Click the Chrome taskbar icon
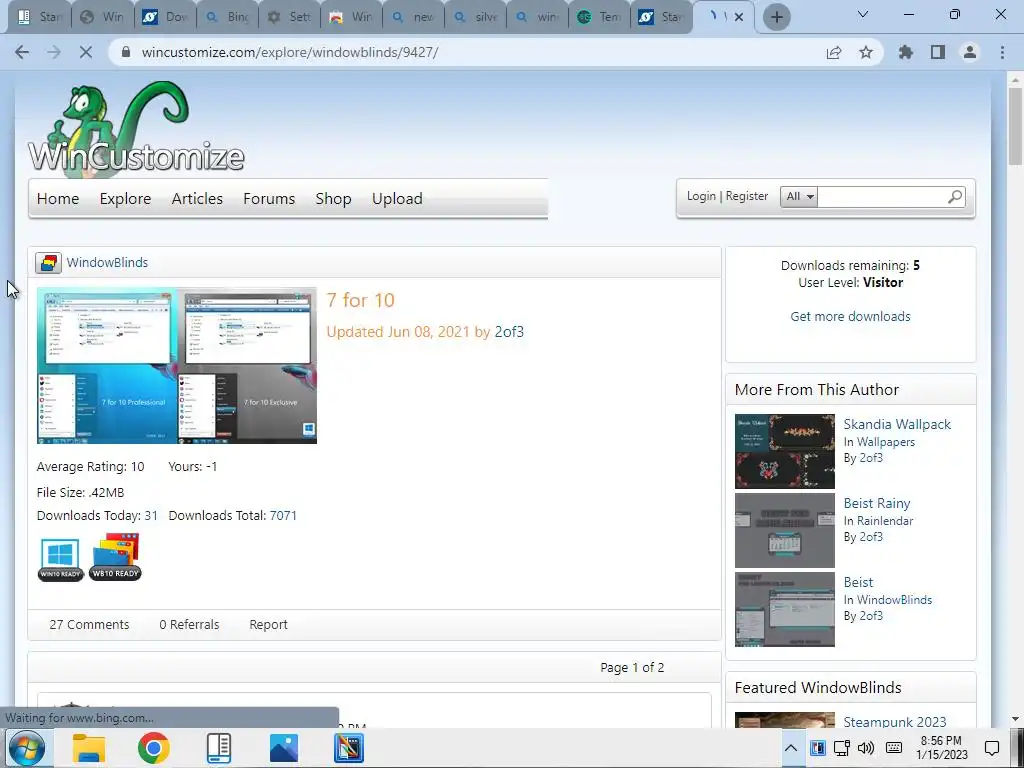The image size is (1024, 768). coord(153,748)
